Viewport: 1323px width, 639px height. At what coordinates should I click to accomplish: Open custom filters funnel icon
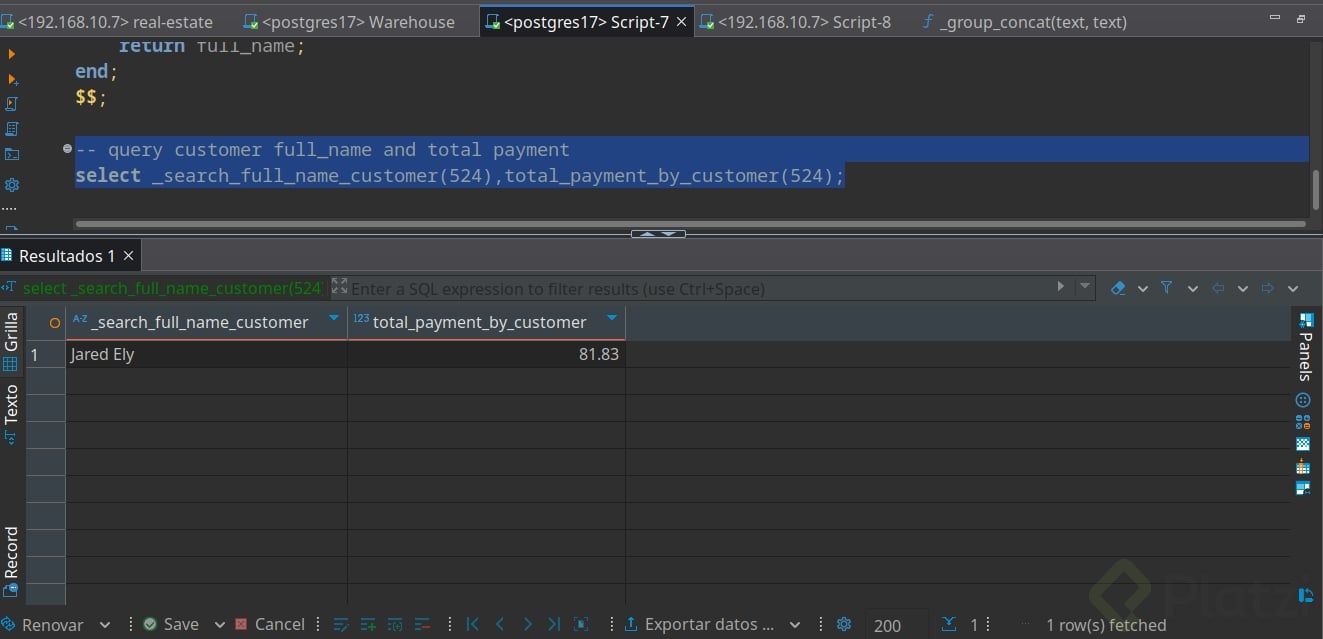point(1167,288)
